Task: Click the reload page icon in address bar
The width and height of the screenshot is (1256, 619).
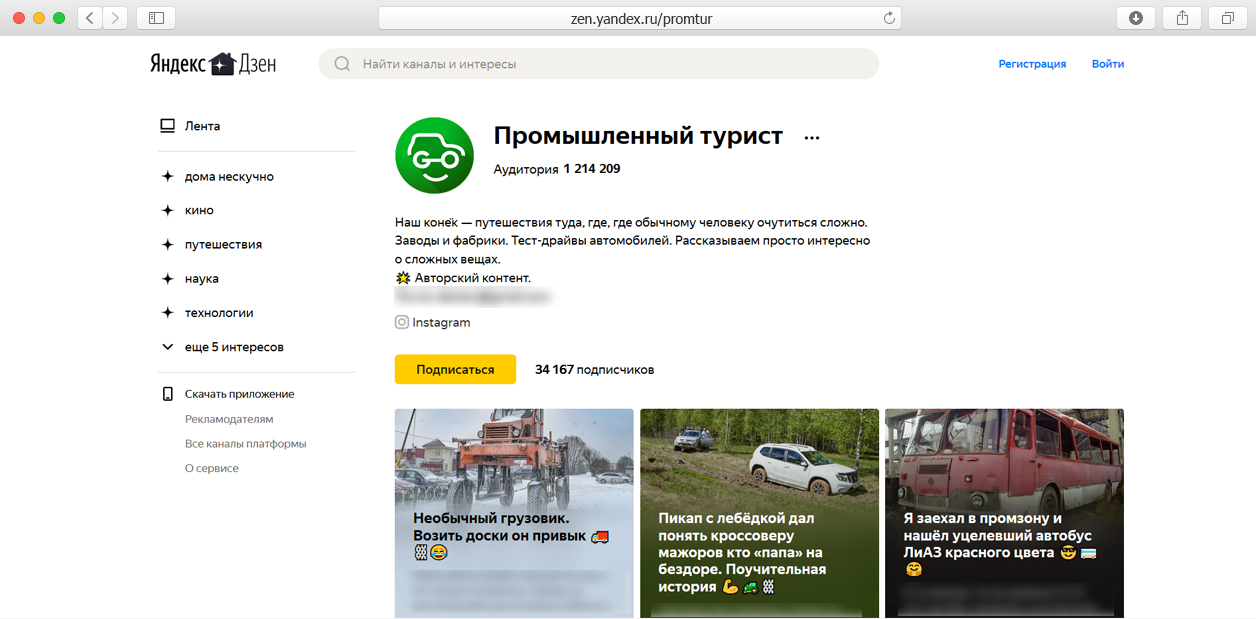Action: click(x=888, y=18)
